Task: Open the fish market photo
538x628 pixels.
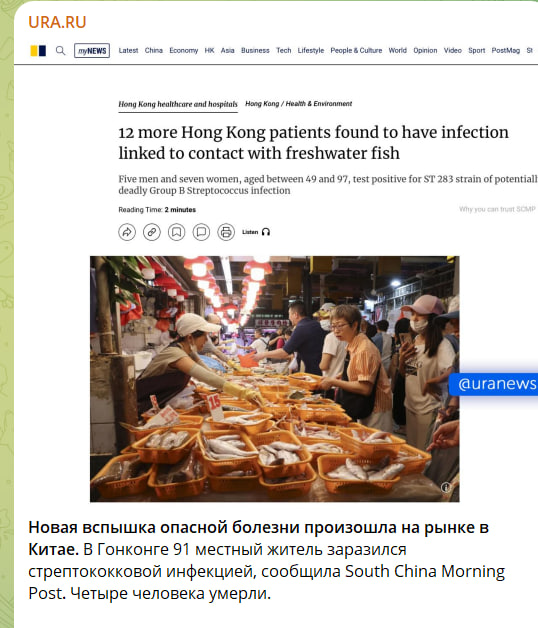Action: coord(274,379)
